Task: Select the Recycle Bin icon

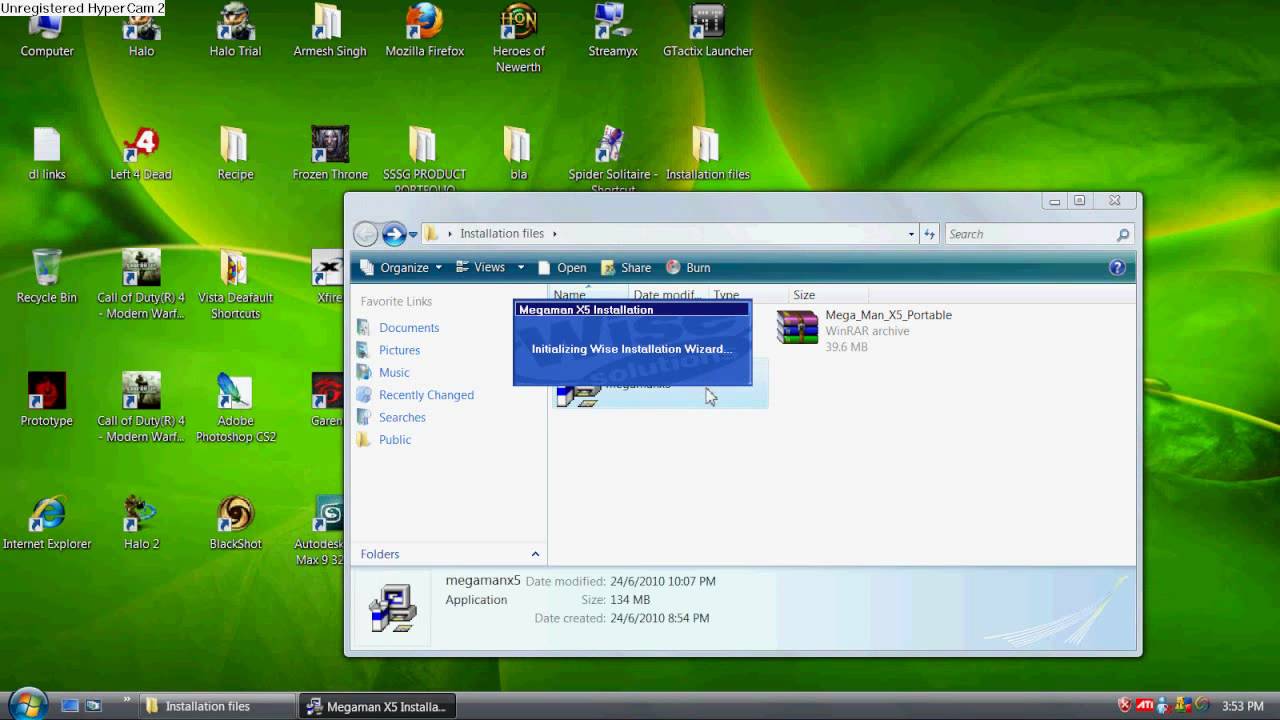Action: click(x=47, y=278)
